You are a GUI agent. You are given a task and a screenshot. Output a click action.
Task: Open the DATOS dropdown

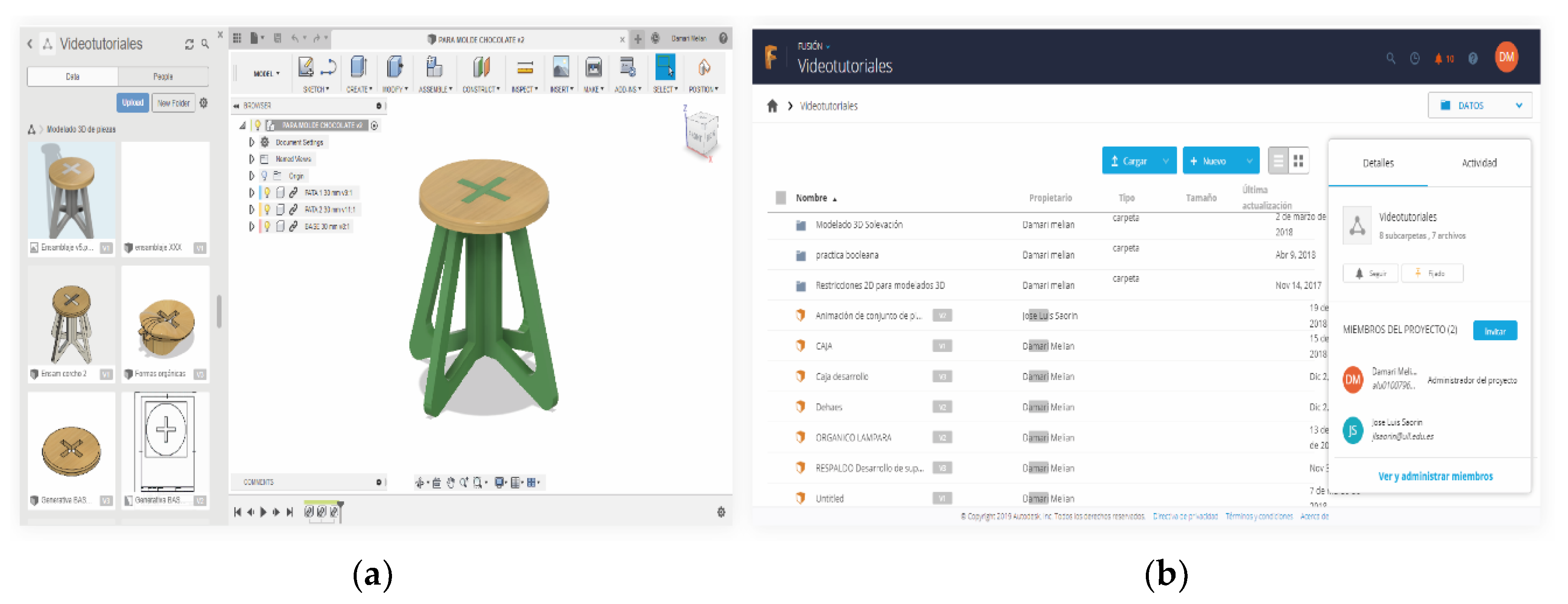pyautogui.click(x=1480, y=106)
